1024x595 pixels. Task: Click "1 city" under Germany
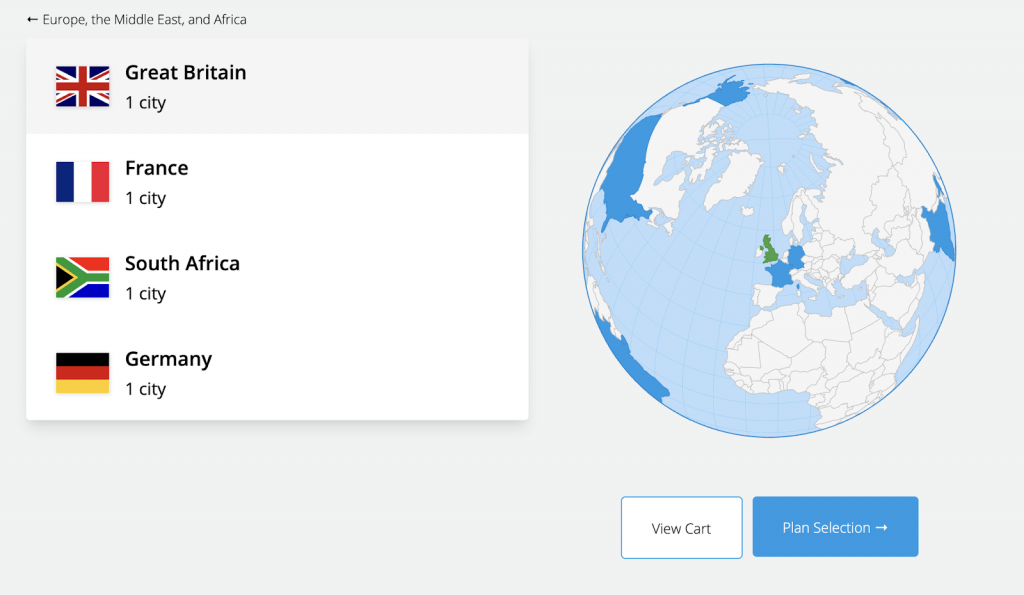click(x=145, y=389)
